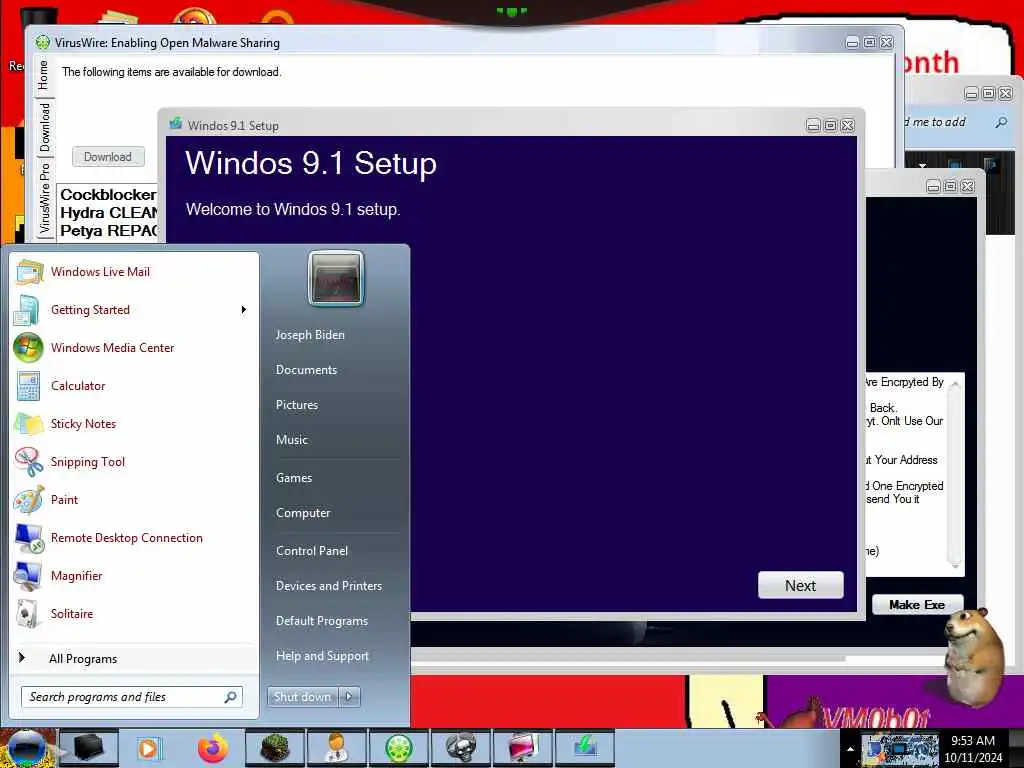Open media player taskbar icon
Image resolution: width=1024 pixels, height=768 pixels.
[148, 748]
